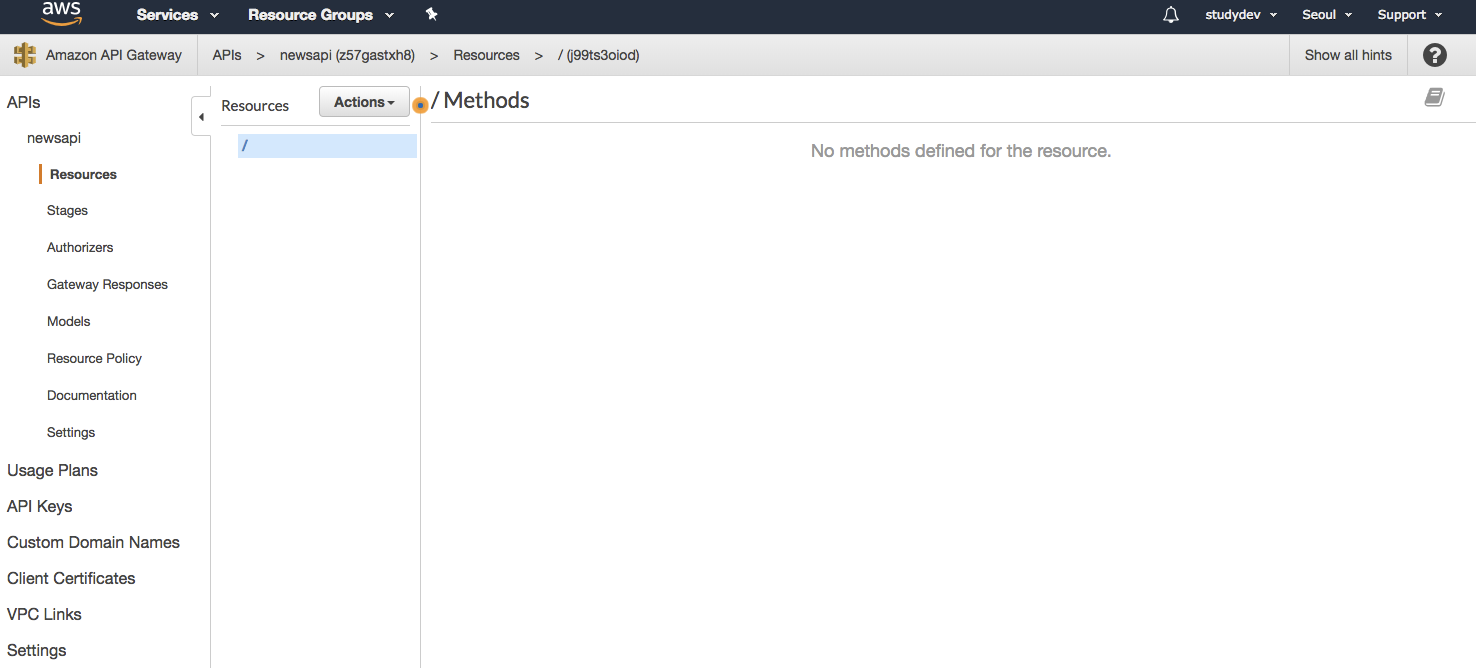
Task: Click the Resources panel heading
Action: point(255,106)
